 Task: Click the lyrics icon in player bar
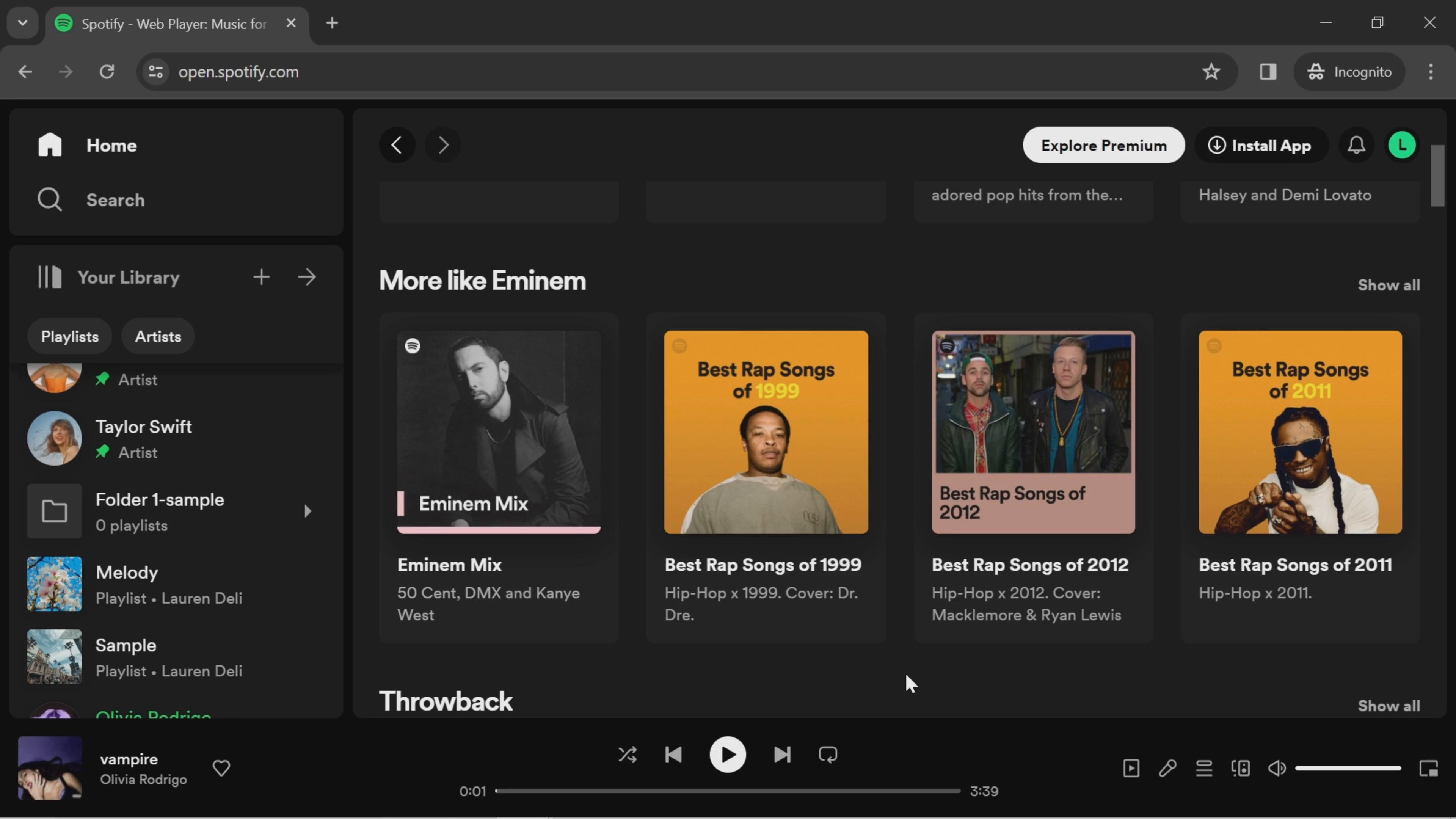(1168, 768)
